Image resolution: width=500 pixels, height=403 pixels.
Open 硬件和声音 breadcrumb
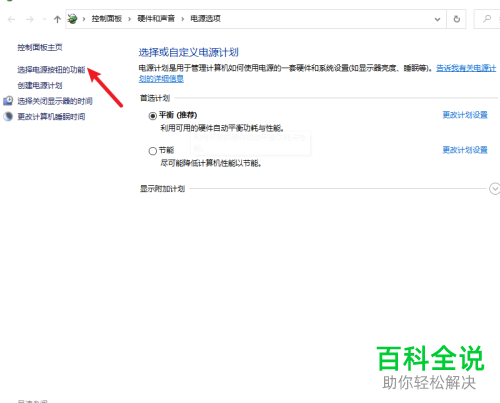coord(156,19)
